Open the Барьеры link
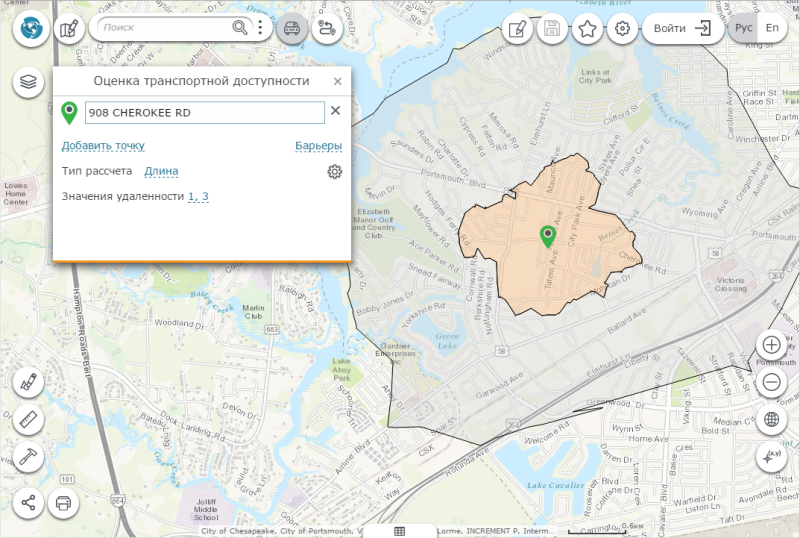Viewport: 800px width, 538px height. 318,146
